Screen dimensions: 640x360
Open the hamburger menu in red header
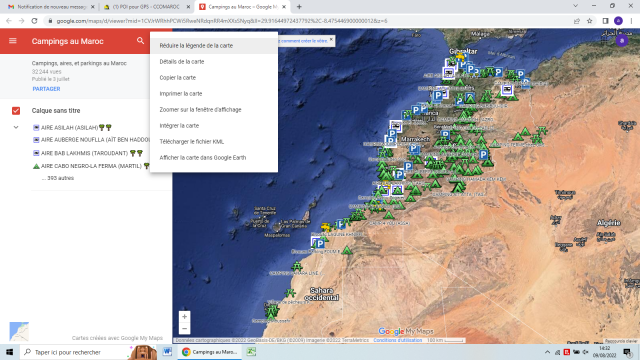click(13, 41)
